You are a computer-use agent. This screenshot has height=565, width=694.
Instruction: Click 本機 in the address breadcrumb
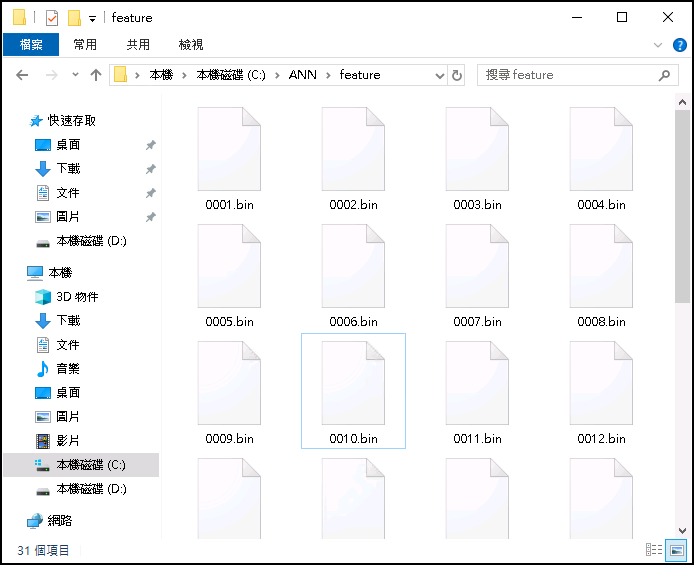pyautogui.click(x=161, y=75)
